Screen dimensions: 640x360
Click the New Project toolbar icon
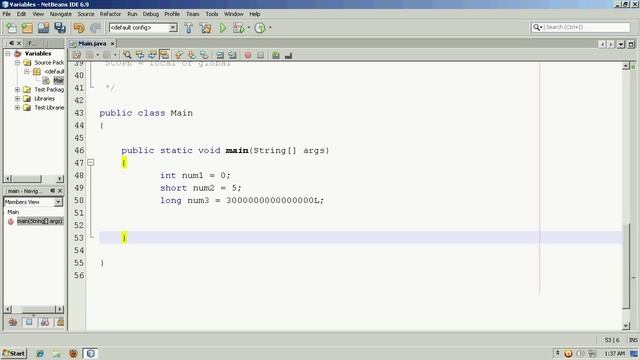[x=27, y=28]
